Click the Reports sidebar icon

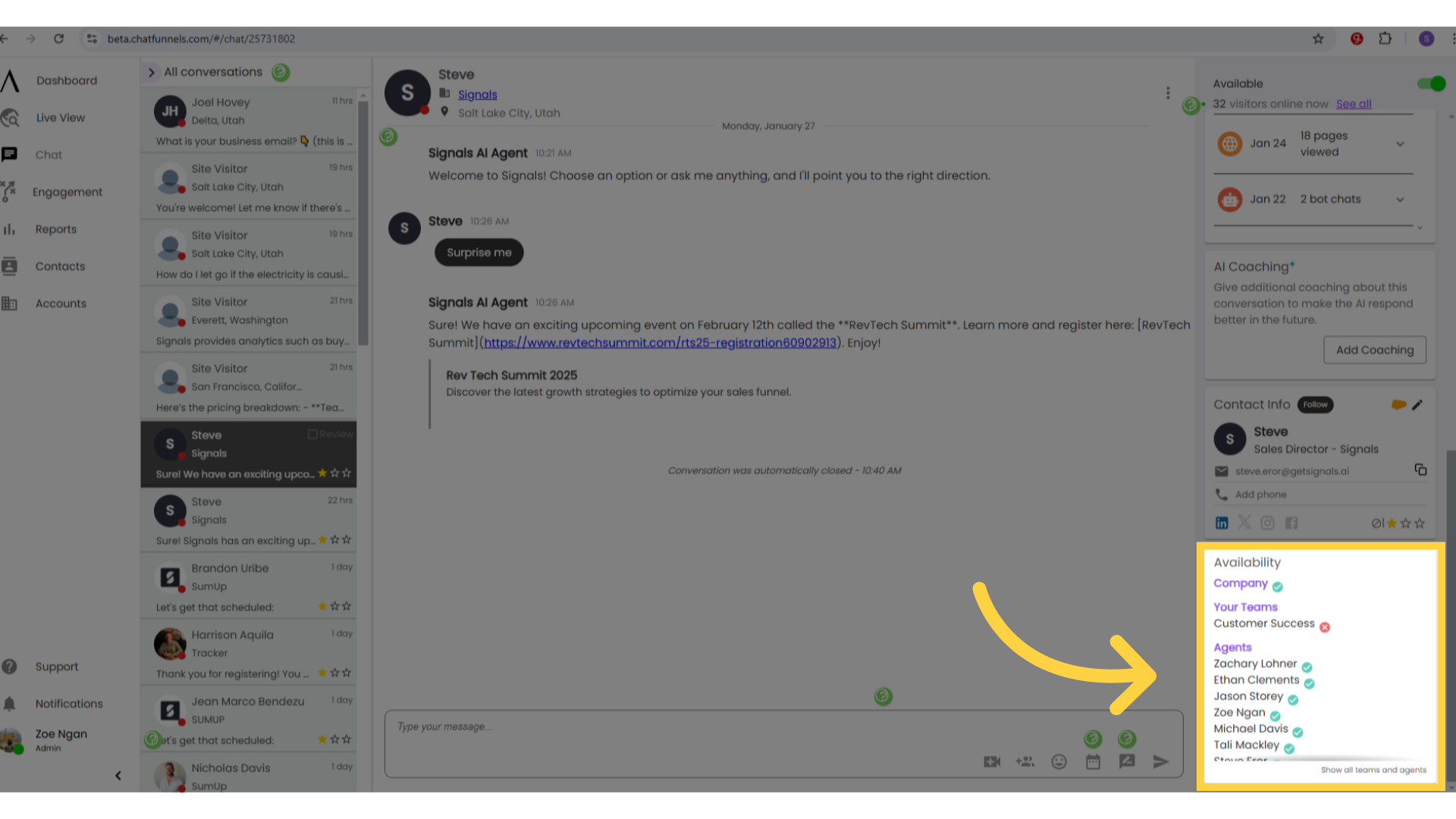tap(10, 229)
